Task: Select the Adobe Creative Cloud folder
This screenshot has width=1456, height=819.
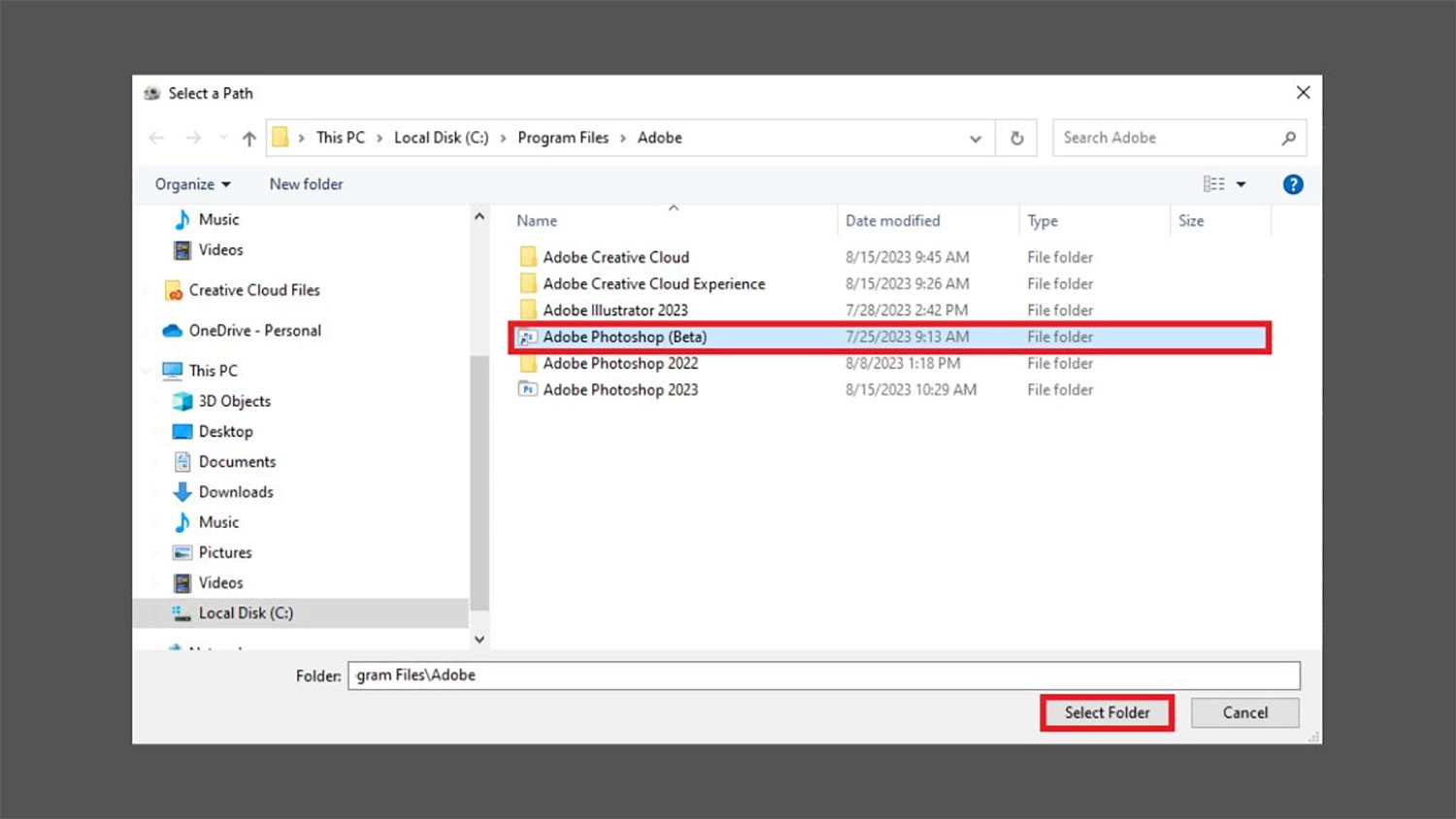Action: pyautogui.click(x=615, y=257)
